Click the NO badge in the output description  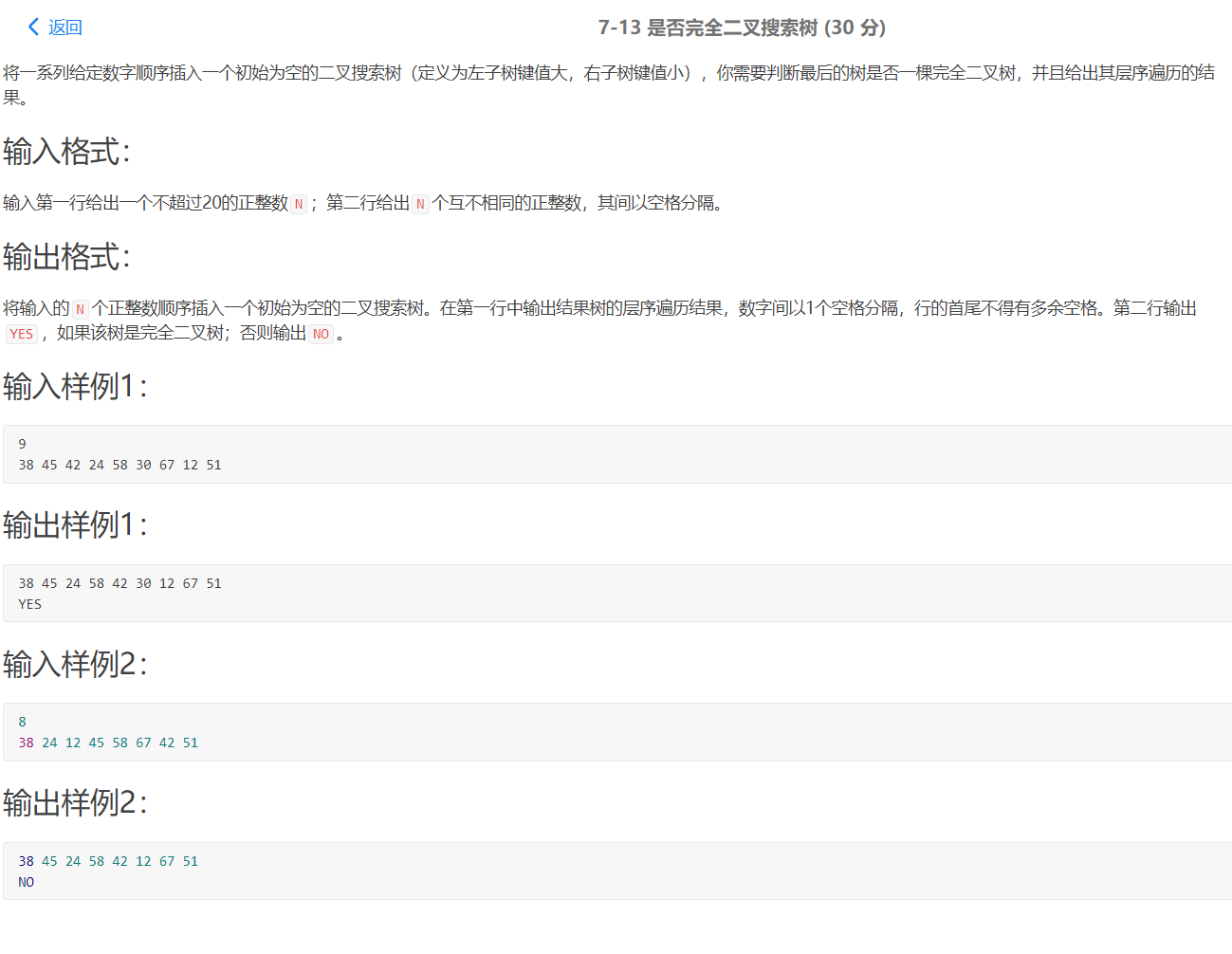coord(322,334)
